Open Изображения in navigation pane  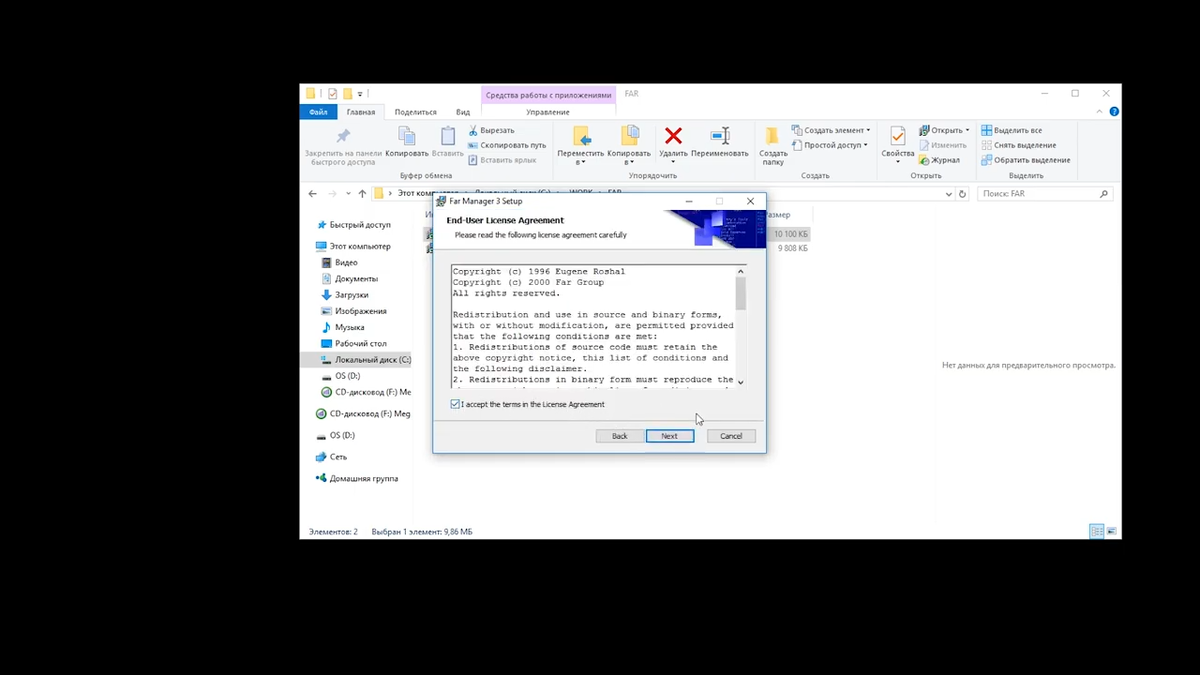[353, 311]
